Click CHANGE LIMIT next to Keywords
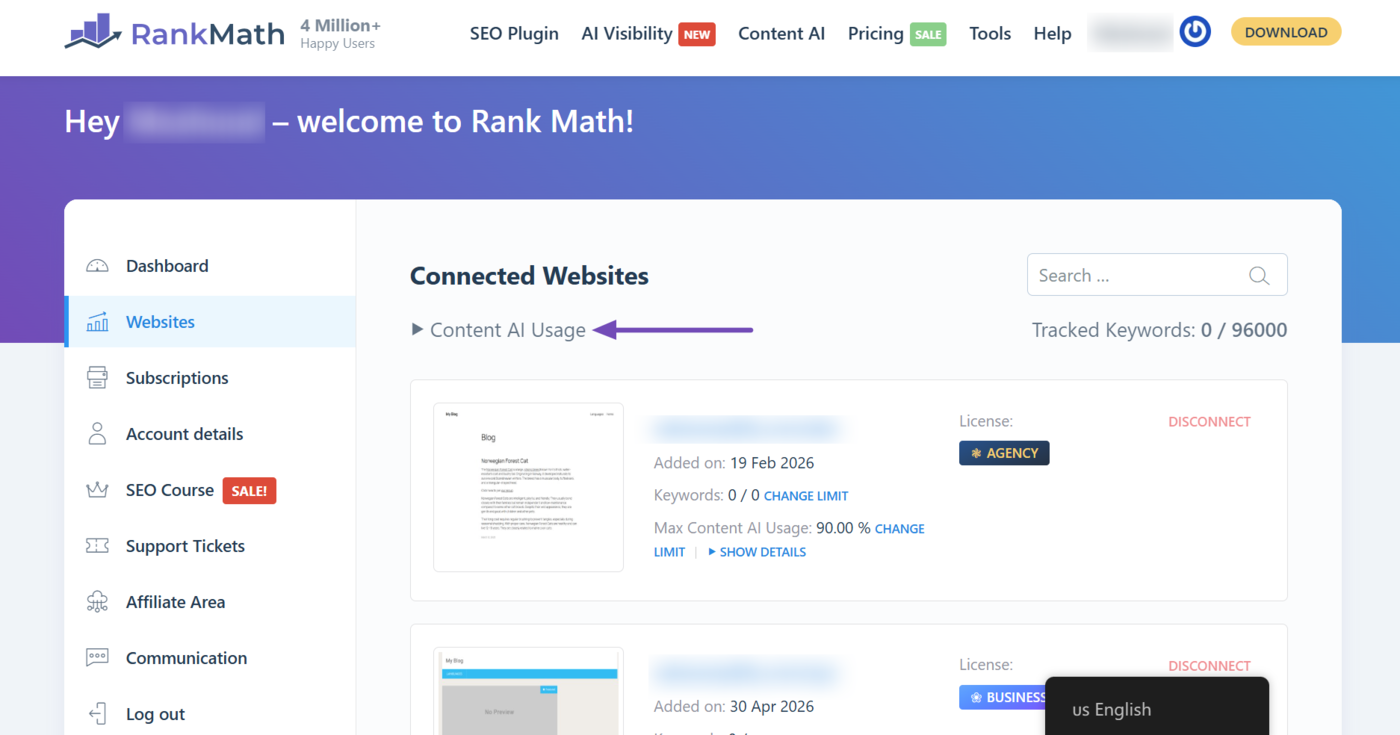Screen dimensions: 1400x735 (806, 496)
